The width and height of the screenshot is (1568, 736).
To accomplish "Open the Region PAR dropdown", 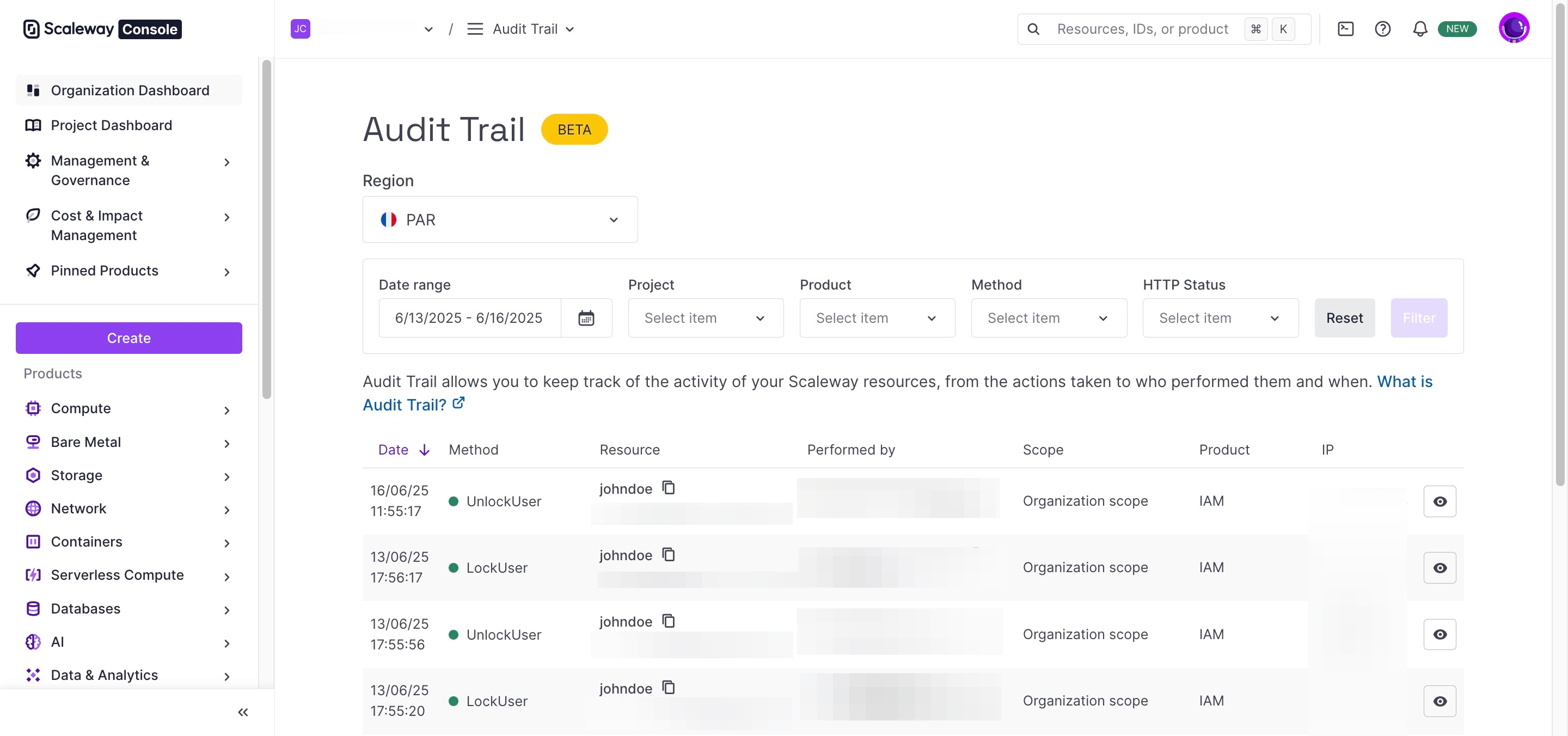I will (500, 219).
